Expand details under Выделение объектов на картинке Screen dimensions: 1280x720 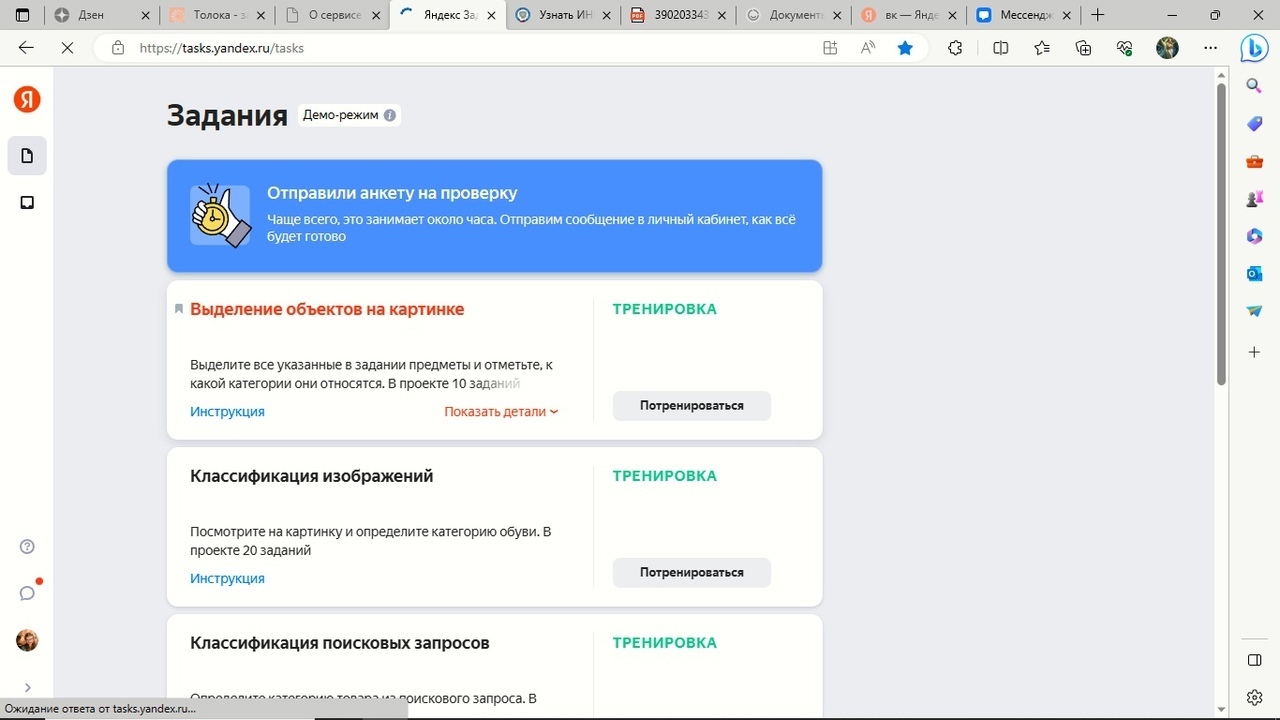point(500,411)
